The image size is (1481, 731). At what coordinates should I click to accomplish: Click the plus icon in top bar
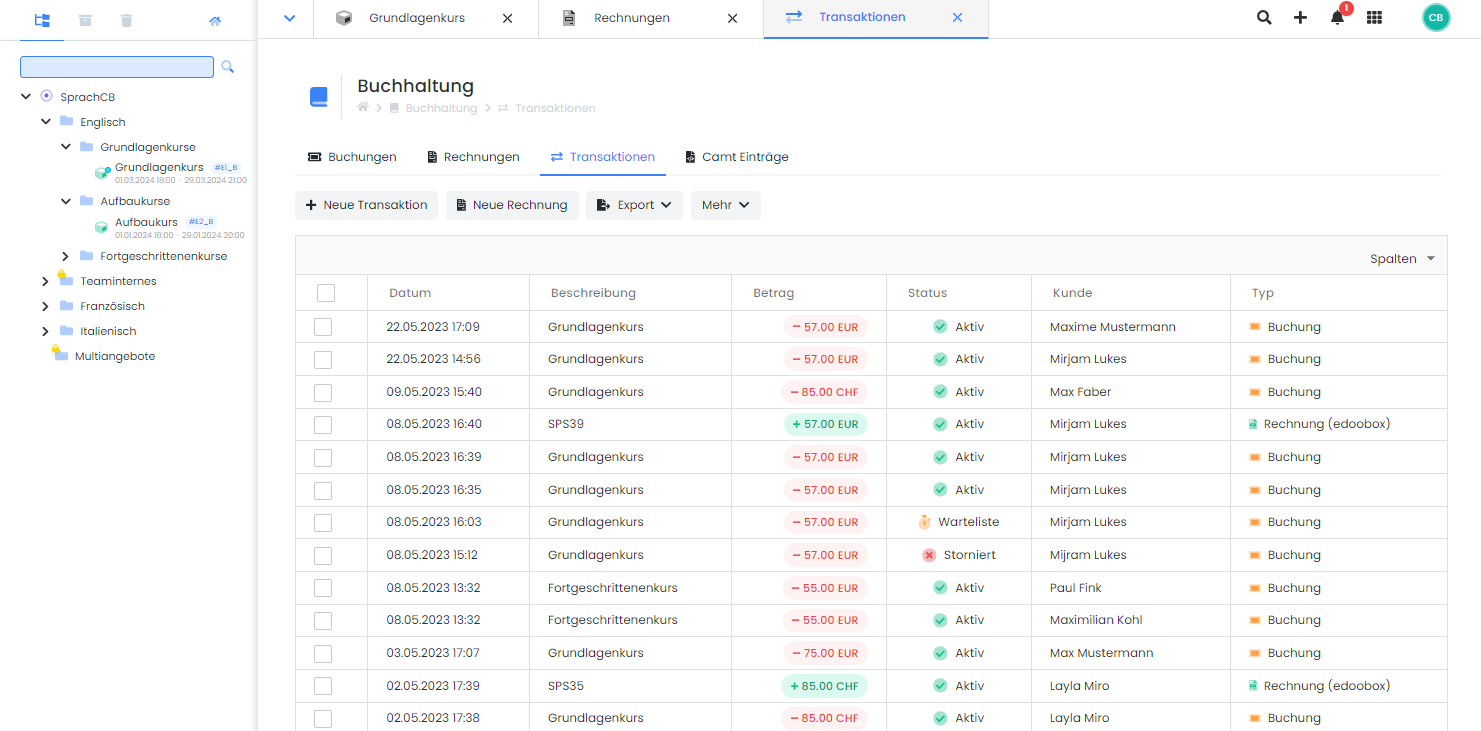(x=1300, y=18)
